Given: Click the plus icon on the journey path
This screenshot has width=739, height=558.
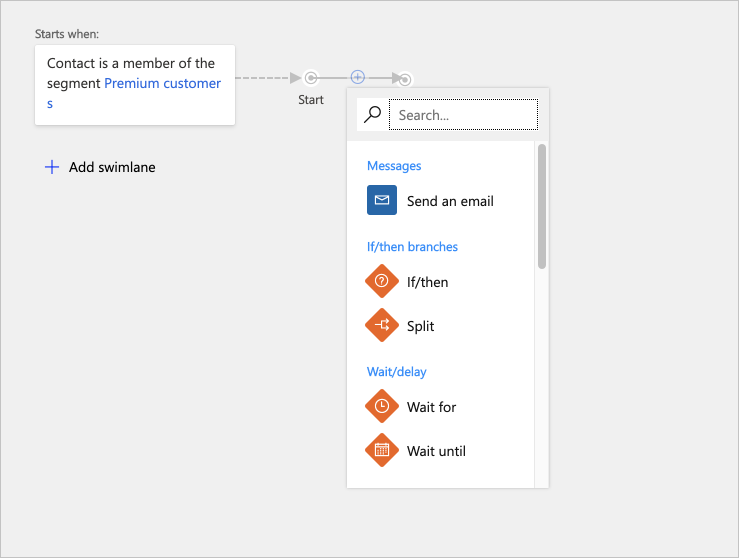Looking at the screenshot, I should pos(357,77).
